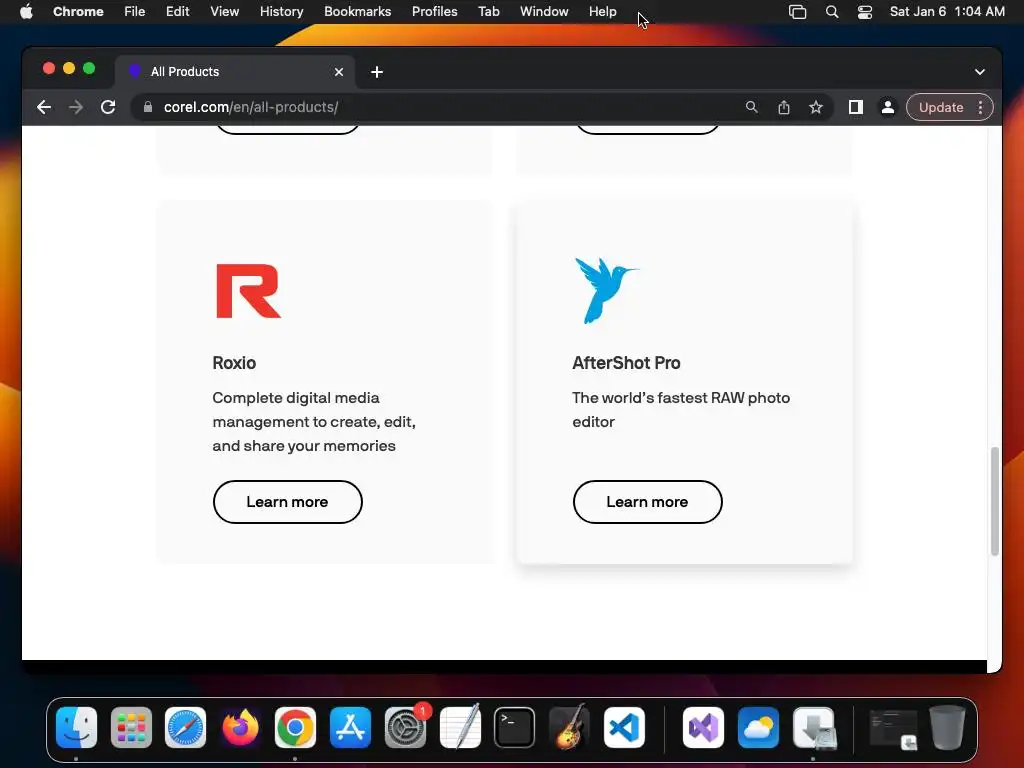The width and height of the screenshot is (1024, 768).
Task: Click the browser forward arrow
Action: coord(76,107)
